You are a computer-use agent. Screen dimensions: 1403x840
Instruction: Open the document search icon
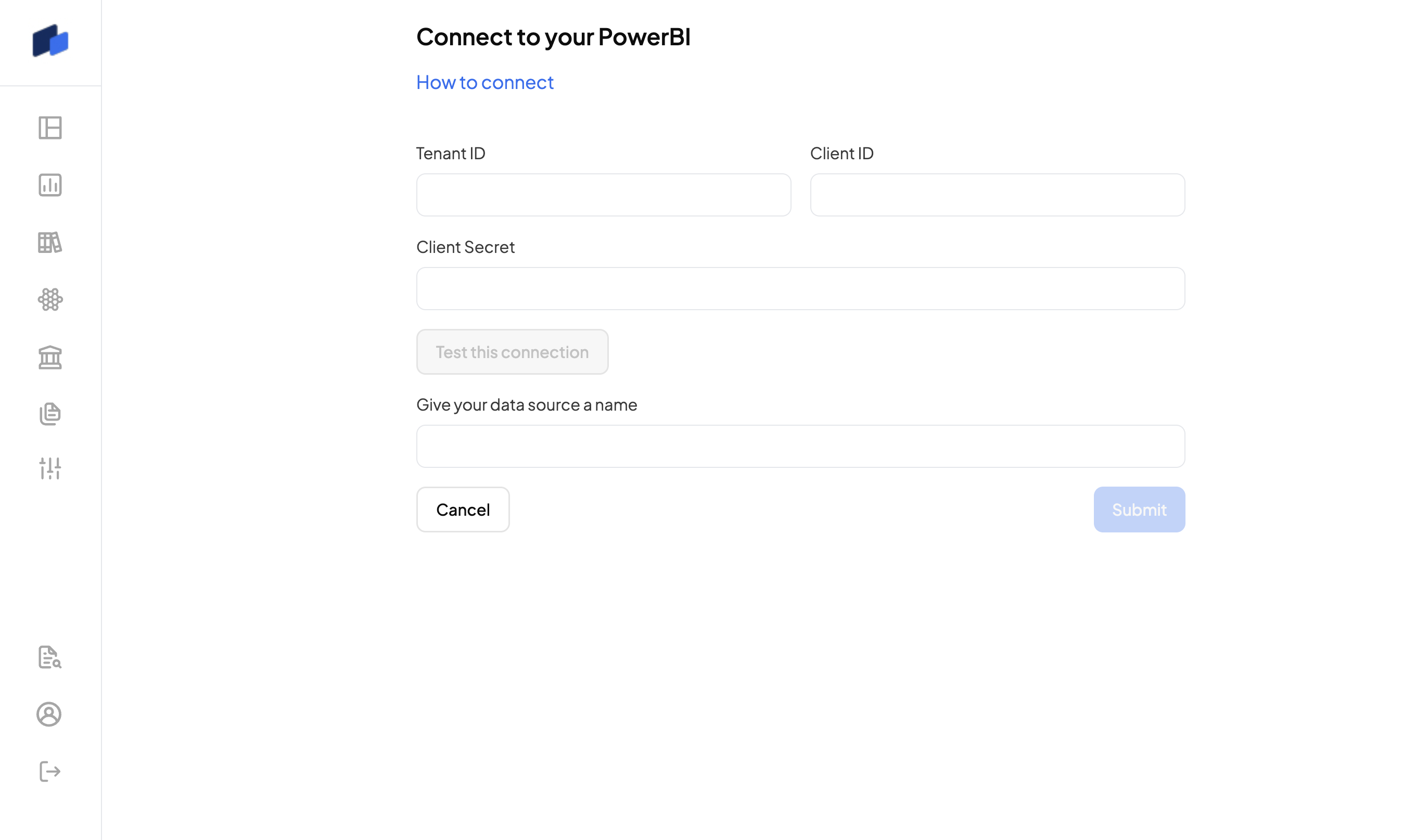[x=50, y=657]
